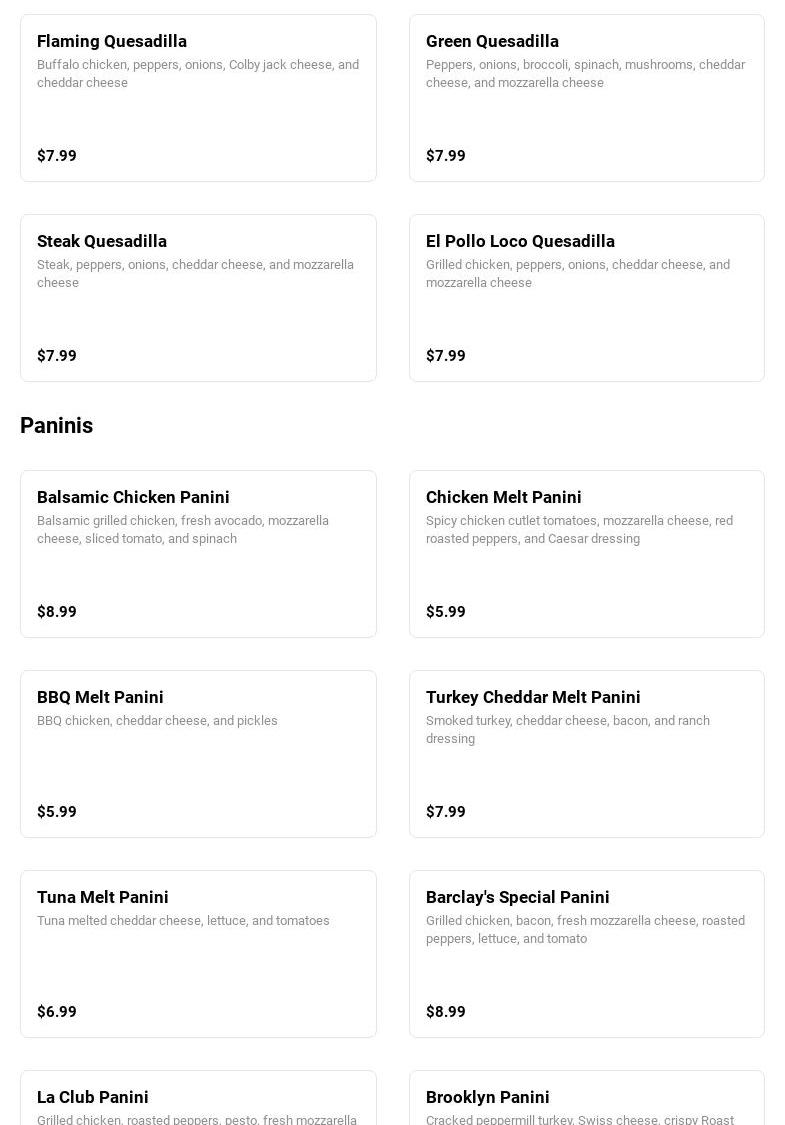Click the Tuna Melt Panini title
The image size is (785, 1125).
pos(103,897)
